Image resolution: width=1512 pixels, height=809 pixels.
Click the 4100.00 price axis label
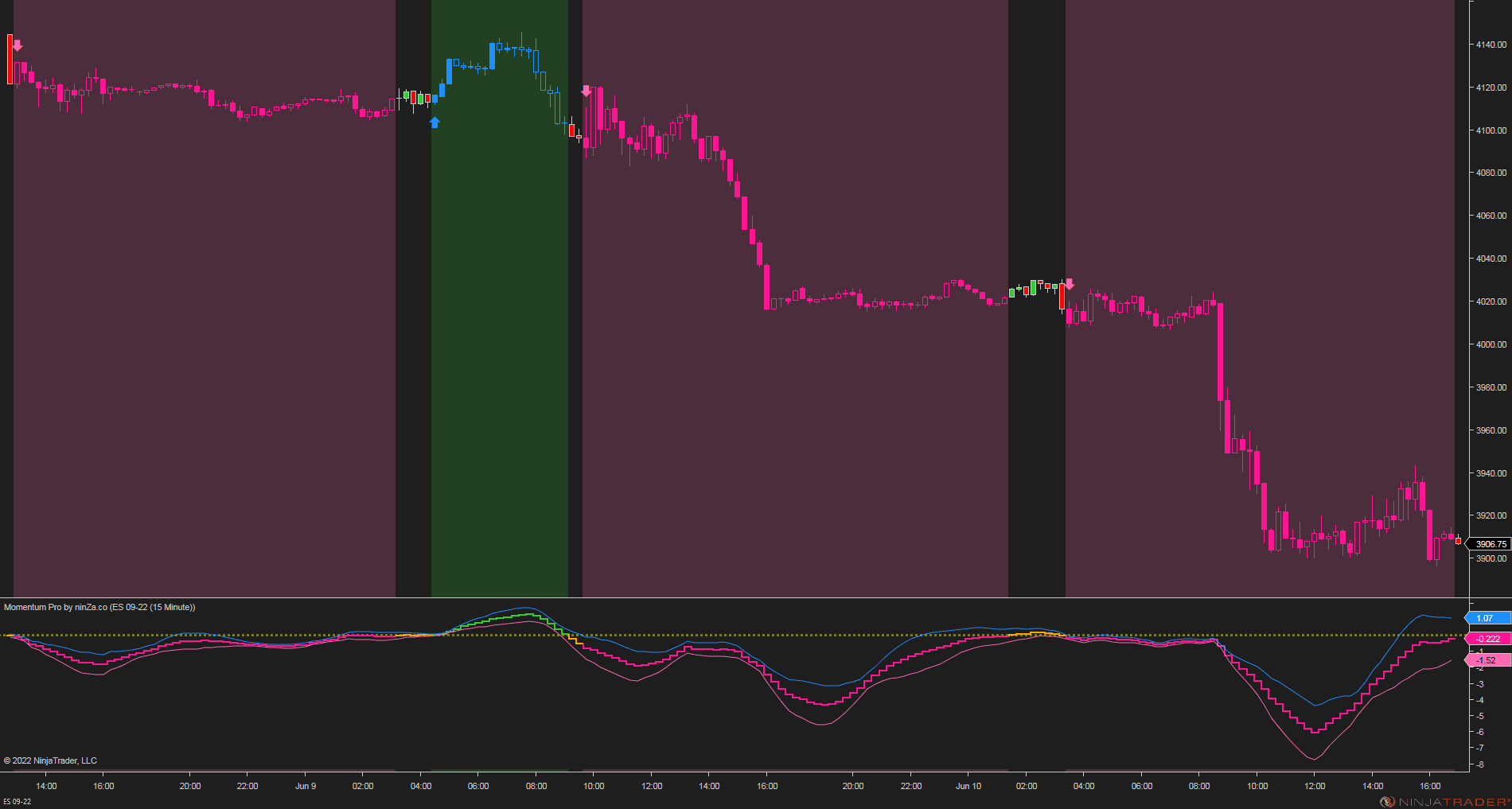pos(1491,130)
